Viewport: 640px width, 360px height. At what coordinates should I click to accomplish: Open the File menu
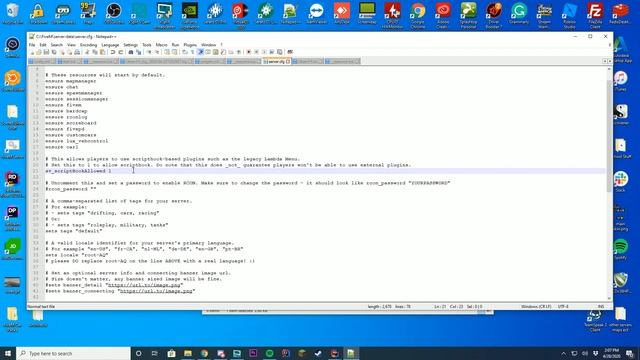[32, 45]
